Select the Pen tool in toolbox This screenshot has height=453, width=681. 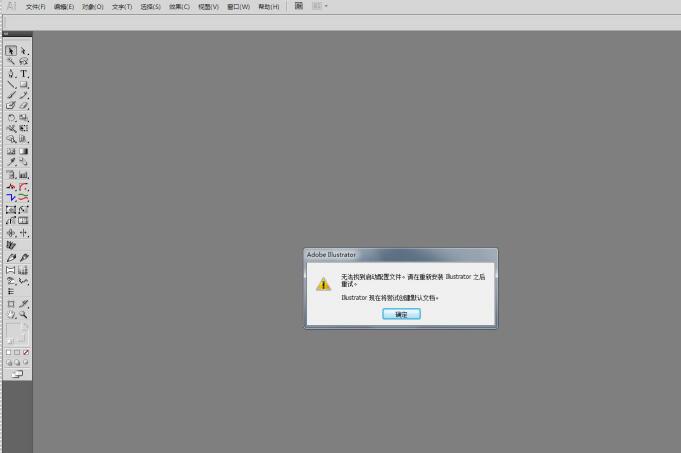click(11, 74)
